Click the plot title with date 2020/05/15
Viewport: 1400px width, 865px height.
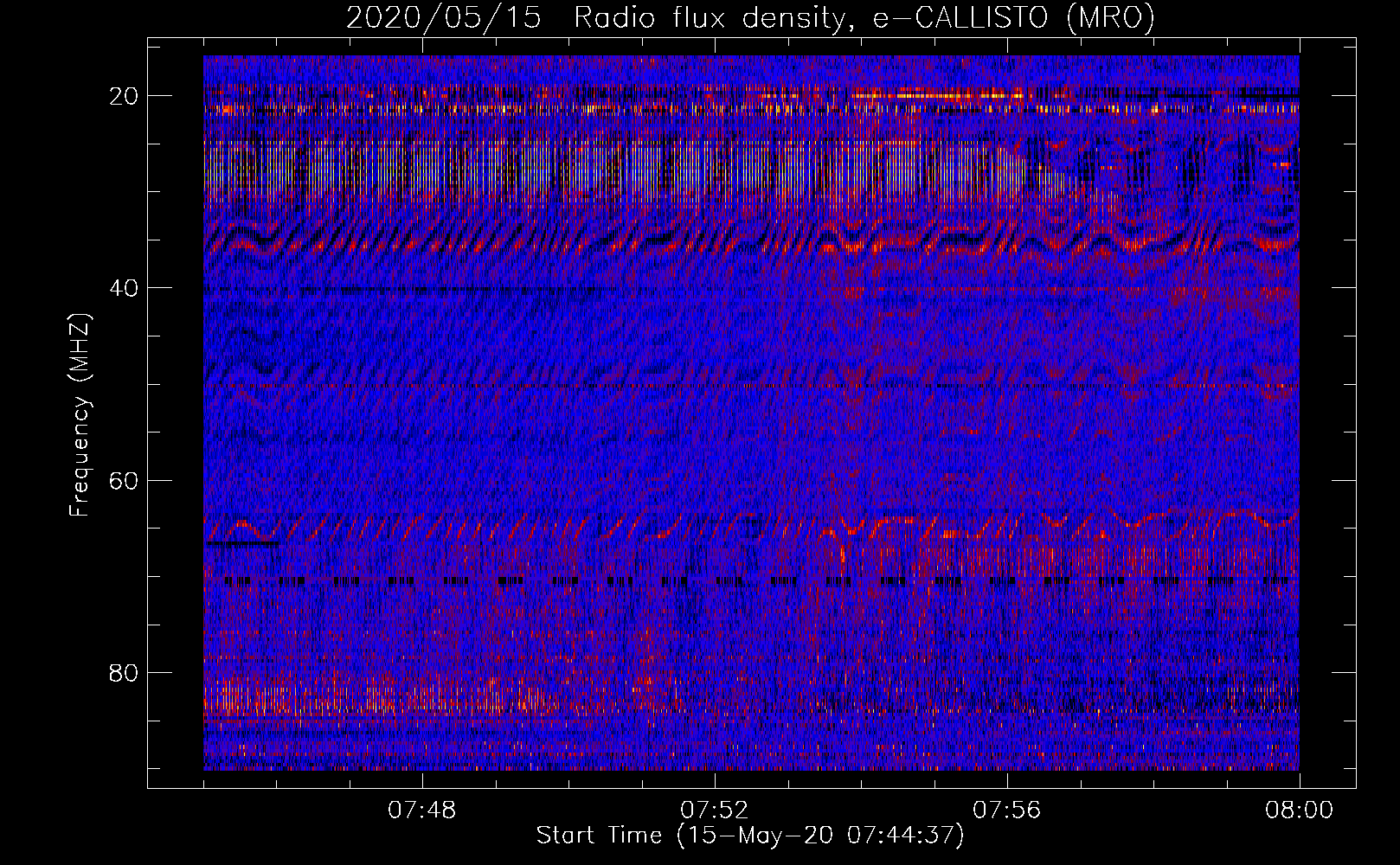750,17
